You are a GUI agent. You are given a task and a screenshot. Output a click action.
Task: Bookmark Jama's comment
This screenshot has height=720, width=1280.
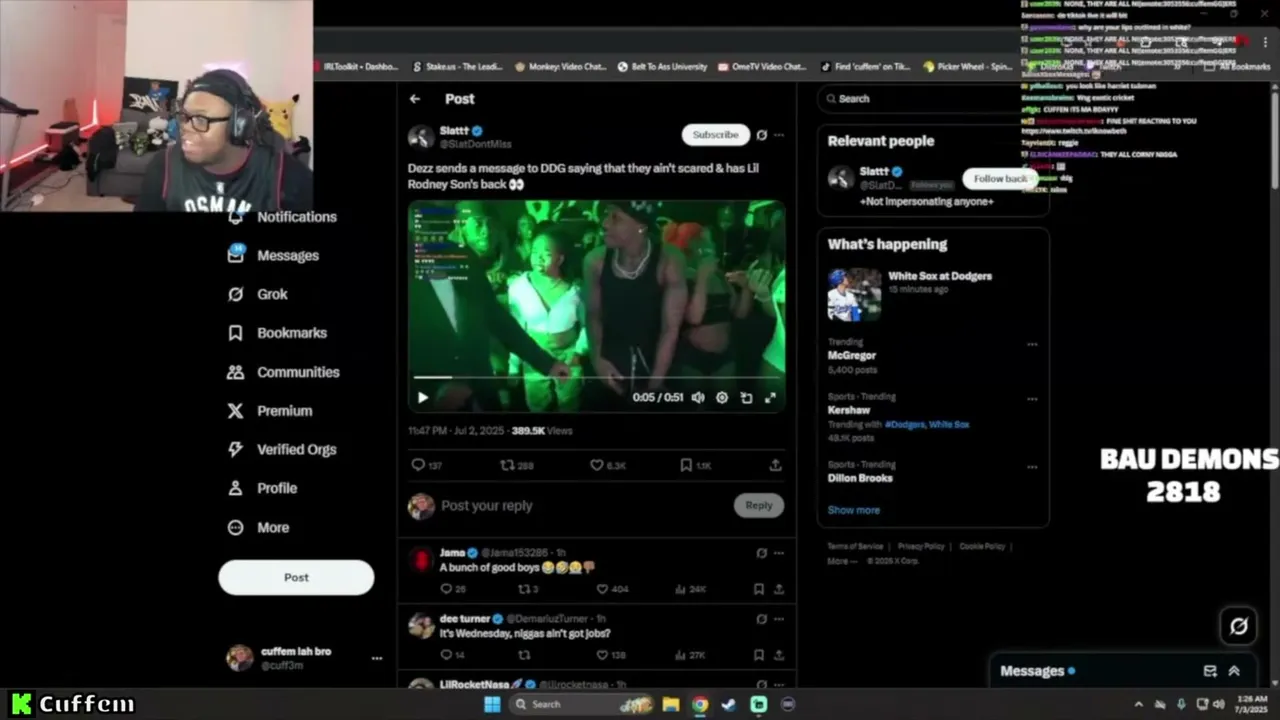(759, 590)
